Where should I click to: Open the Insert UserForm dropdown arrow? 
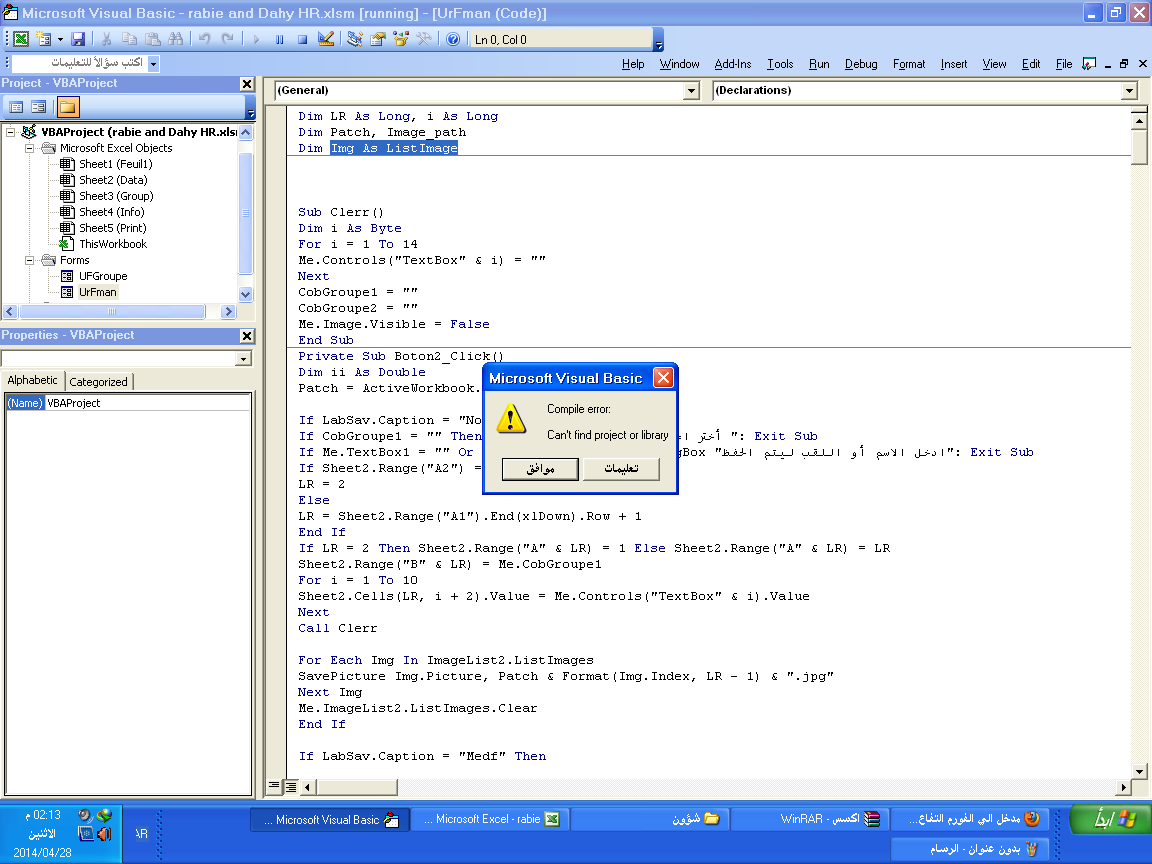(60, 39)
